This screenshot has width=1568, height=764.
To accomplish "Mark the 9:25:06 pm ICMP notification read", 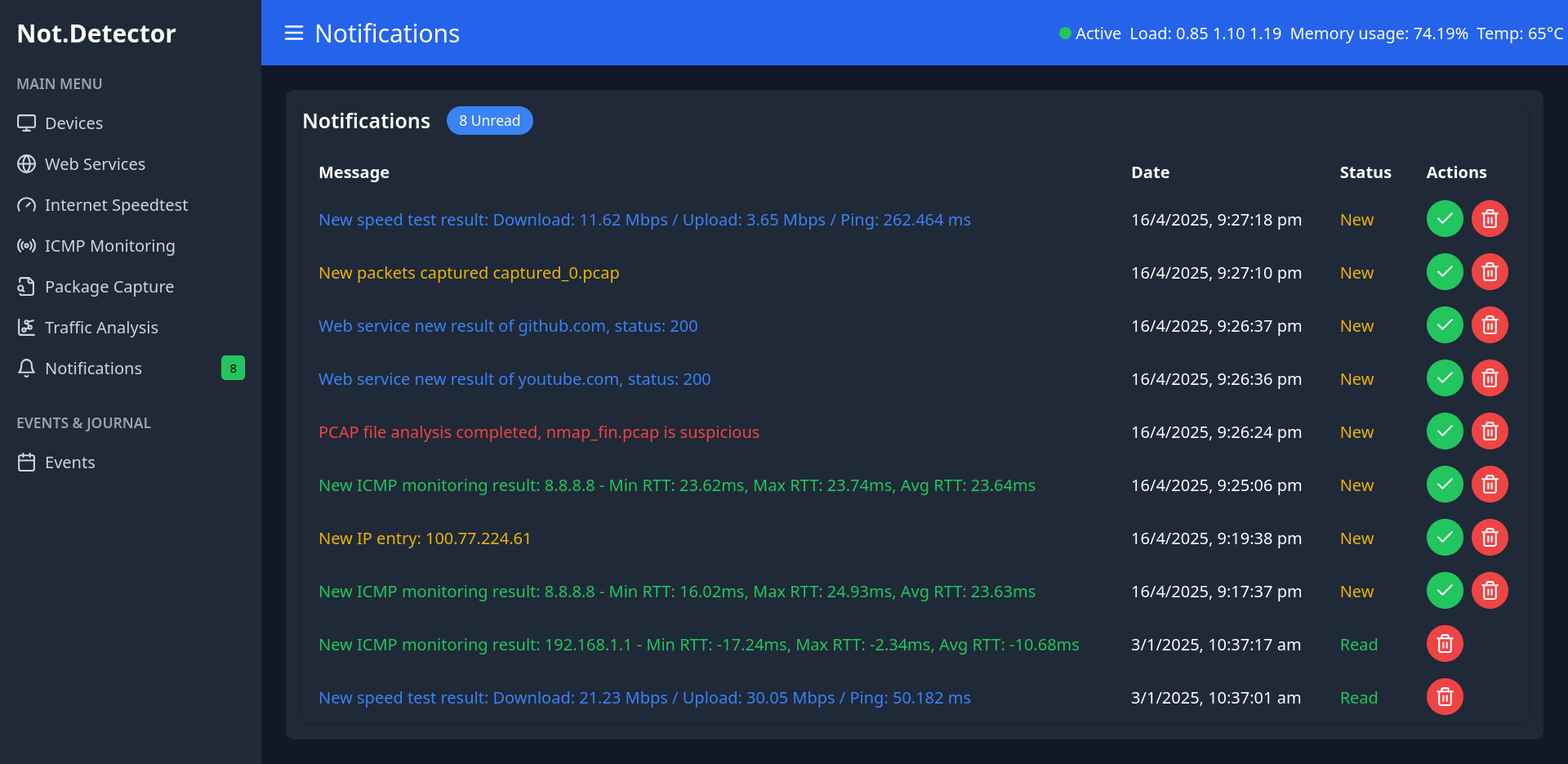I will click(x=1445, y=485).
